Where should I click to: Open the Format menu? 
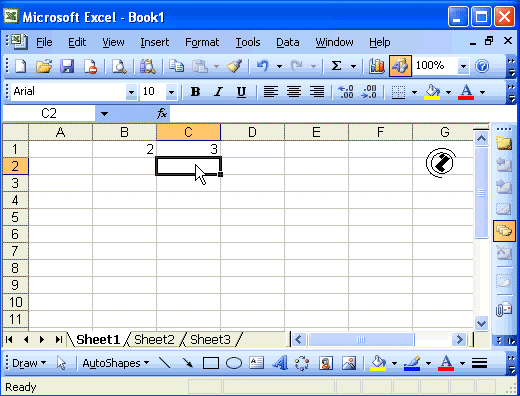(202, 42)
